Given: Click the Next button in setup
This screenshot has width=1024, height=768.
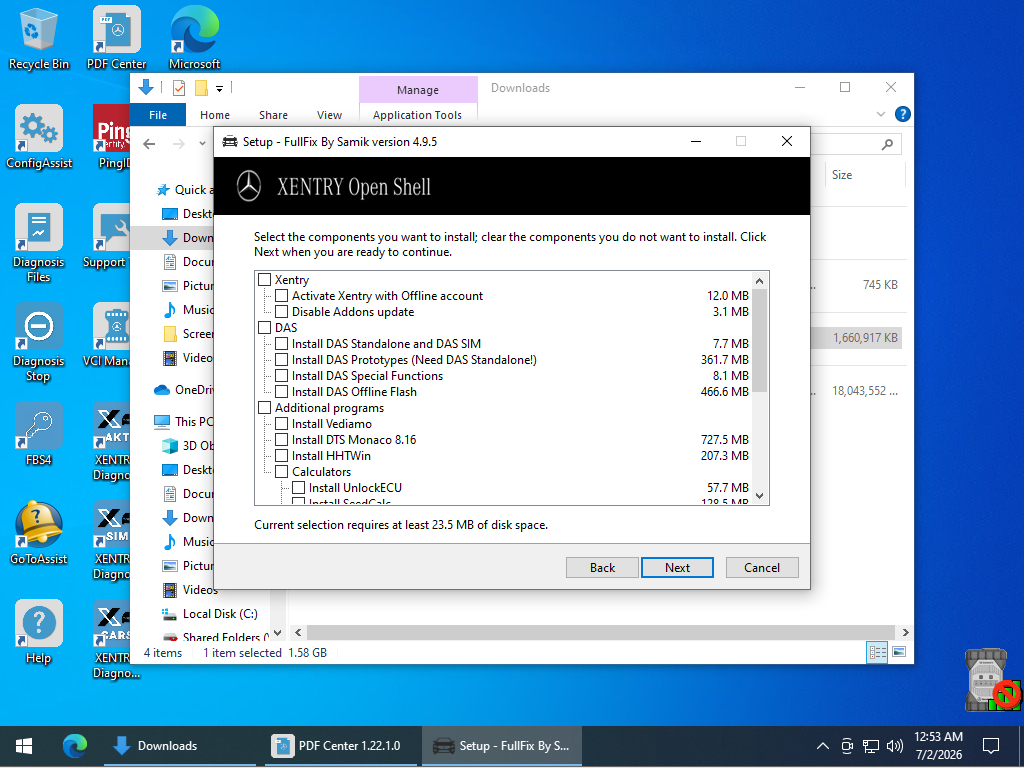Looking at the screenshot, I should [677, 568].
